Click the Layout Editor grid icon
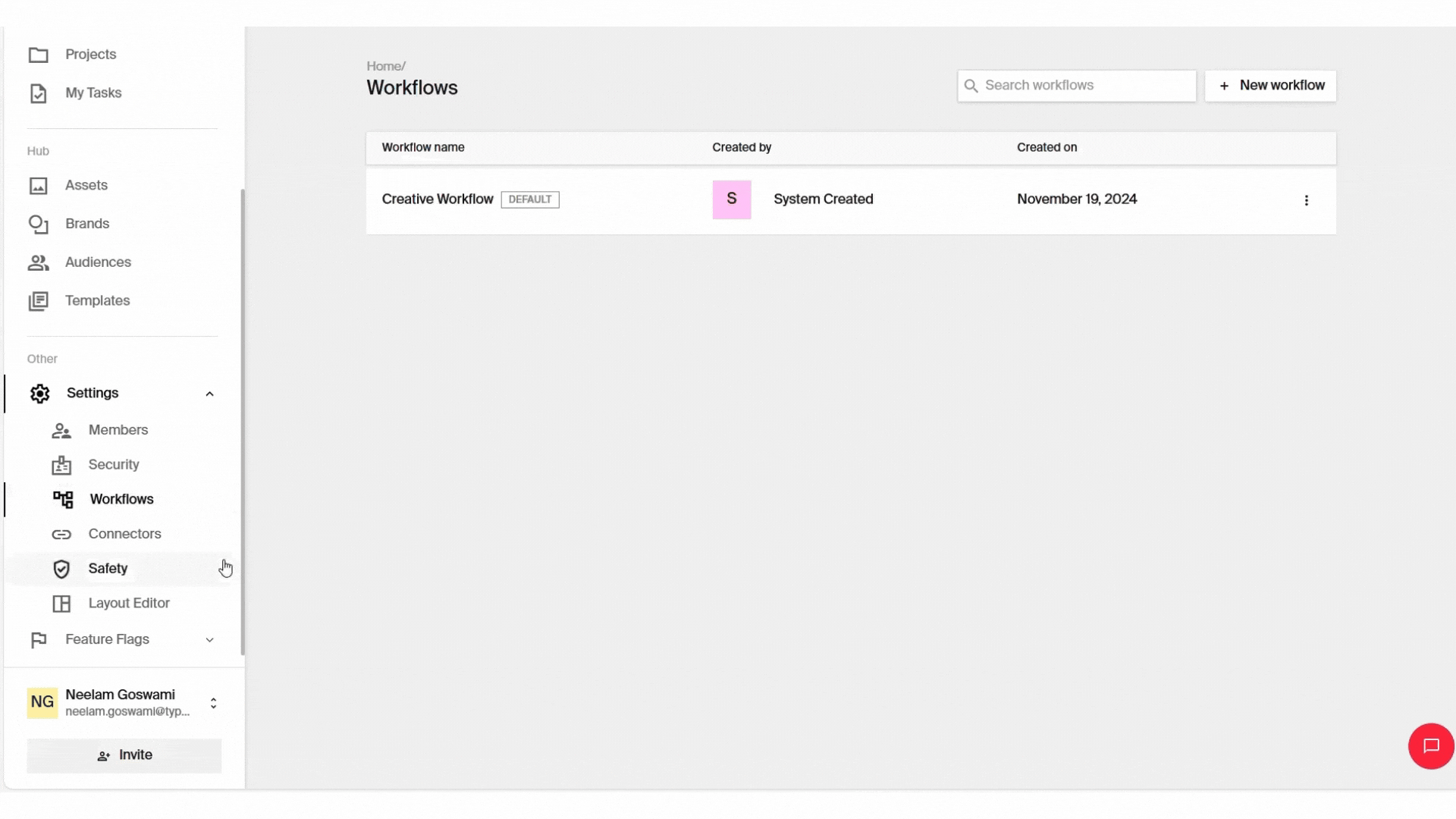The width and height of the screenshot is (1456, 819). (61, 604)
